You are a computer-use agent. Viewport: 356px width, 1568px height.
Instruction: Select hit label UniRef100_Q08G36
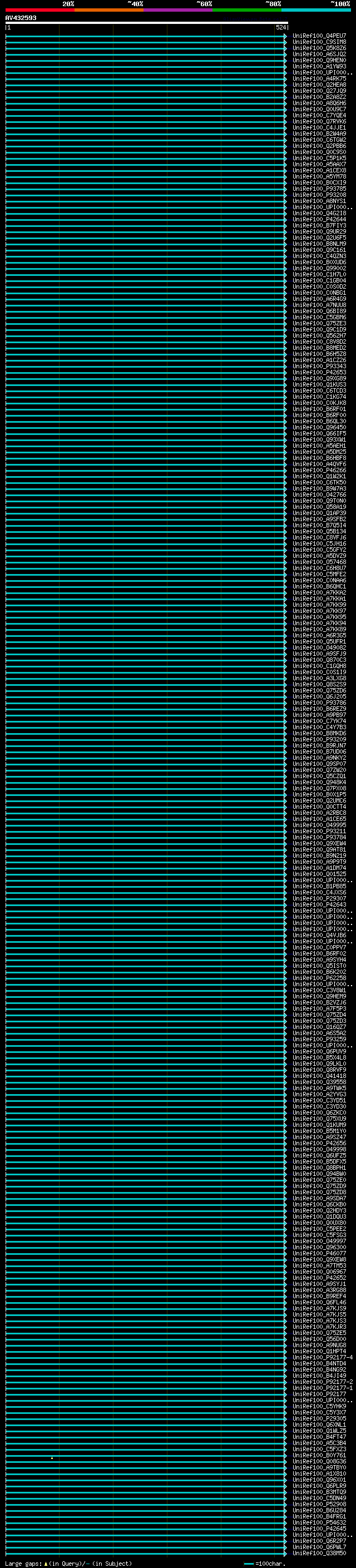pos(319,1461)
